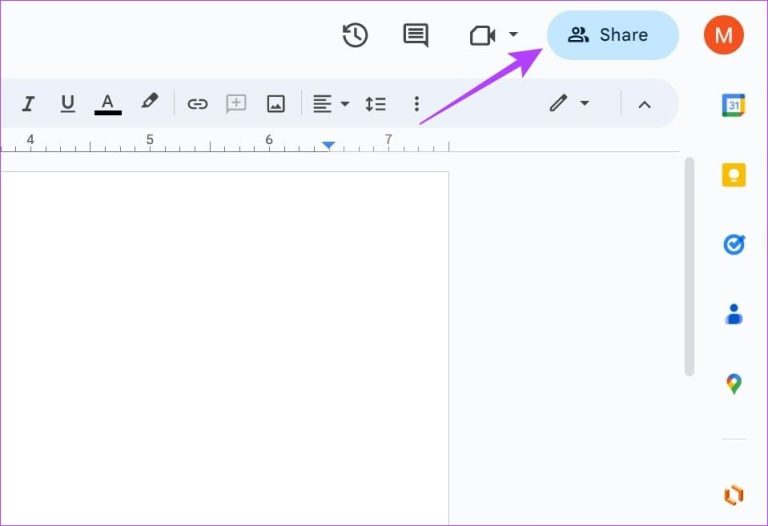768x526 pixels.
Task: Open Google Keep in side panel
Action: (x=733, y=174)
